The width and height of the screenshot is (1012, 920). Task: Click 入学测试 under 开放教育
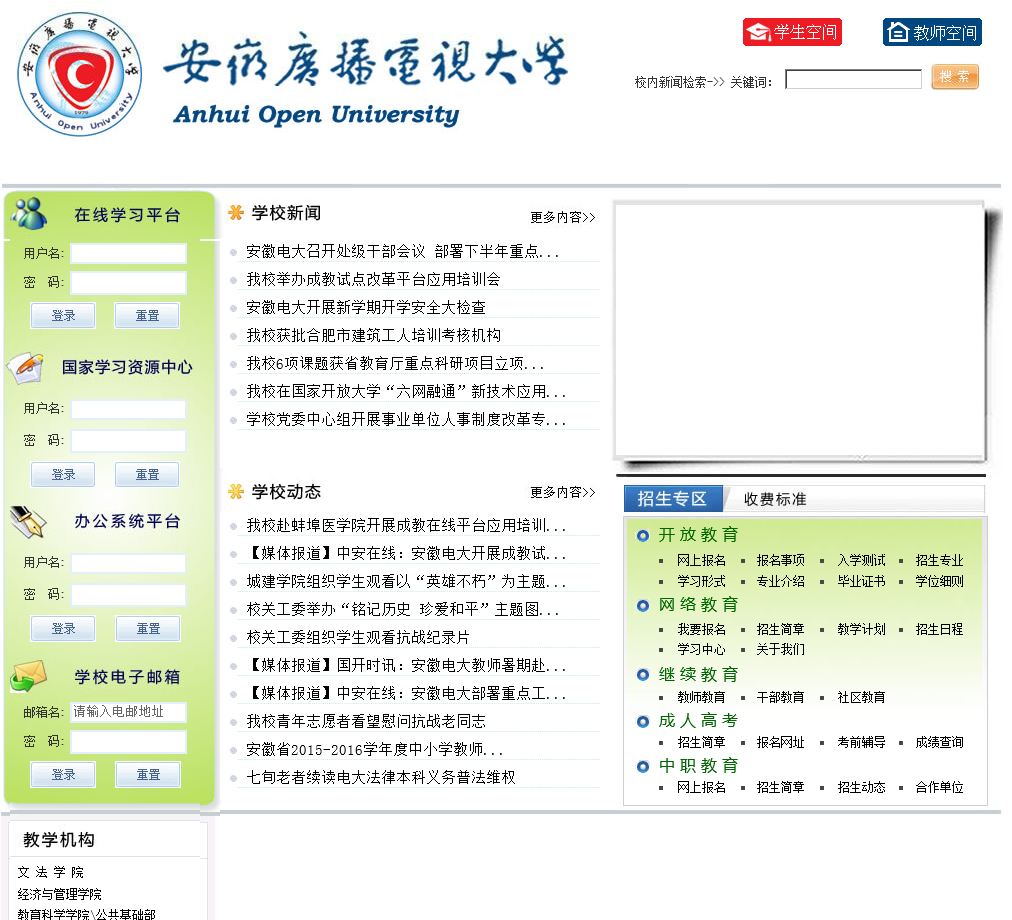click(x=861, y=560)
